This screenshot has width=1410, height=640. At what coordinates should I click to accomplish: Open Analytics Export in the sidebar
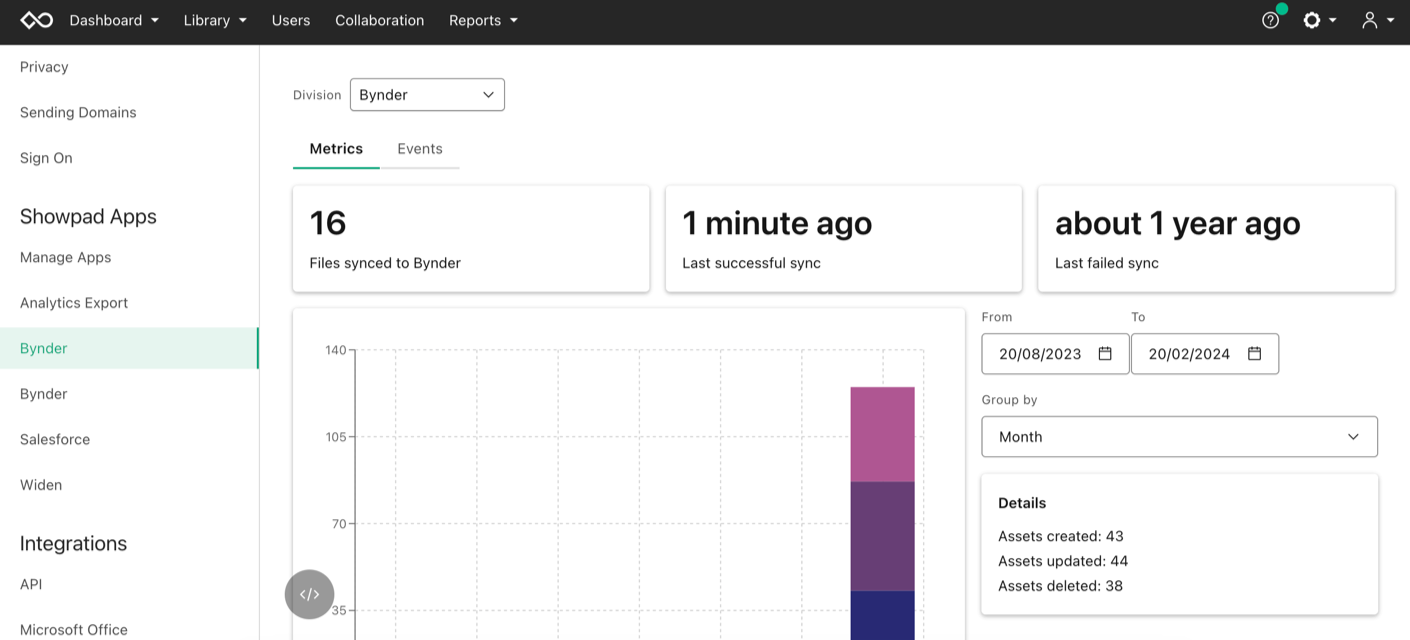point(74,303)
